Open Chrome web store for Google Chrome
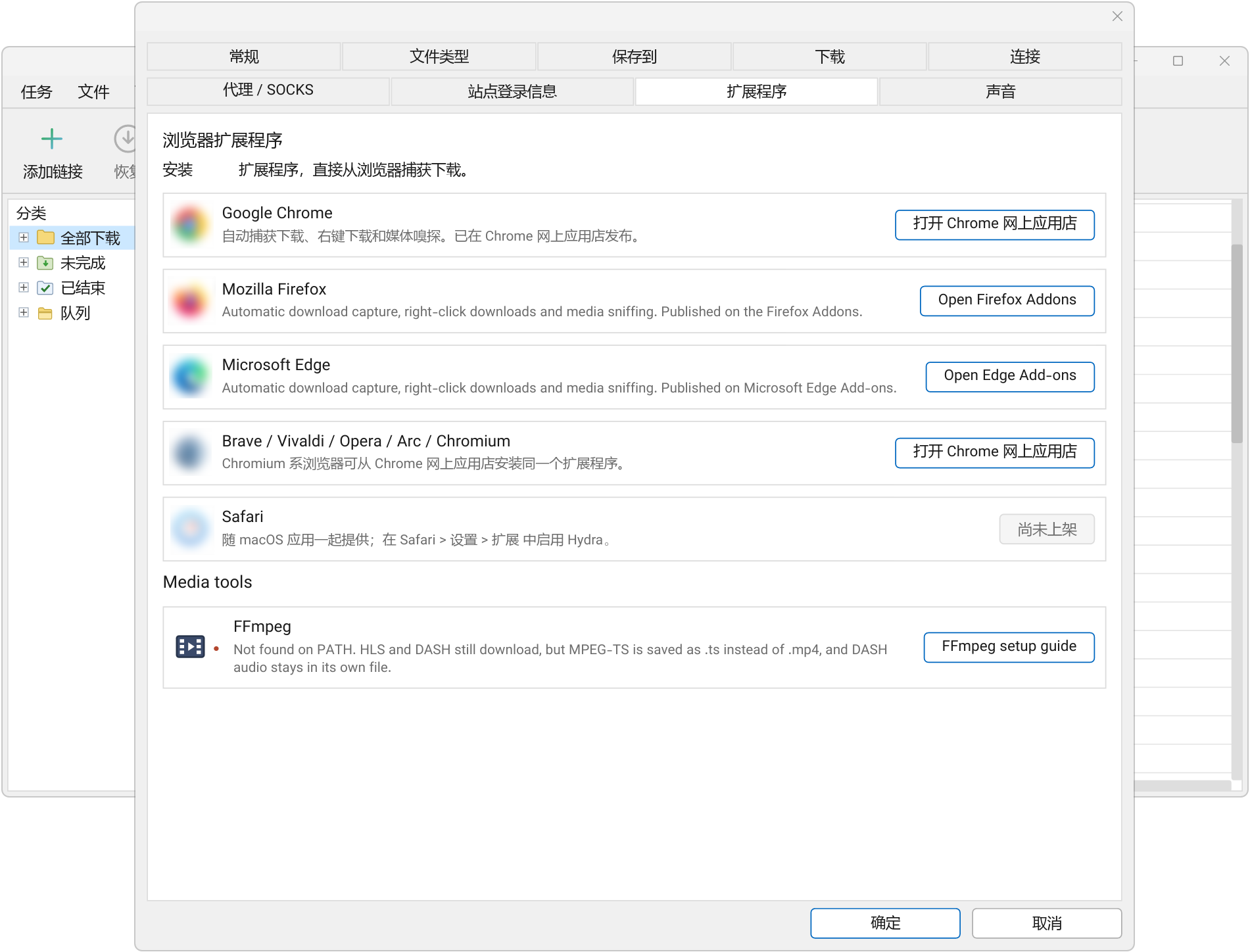 (x=994, y=225)
